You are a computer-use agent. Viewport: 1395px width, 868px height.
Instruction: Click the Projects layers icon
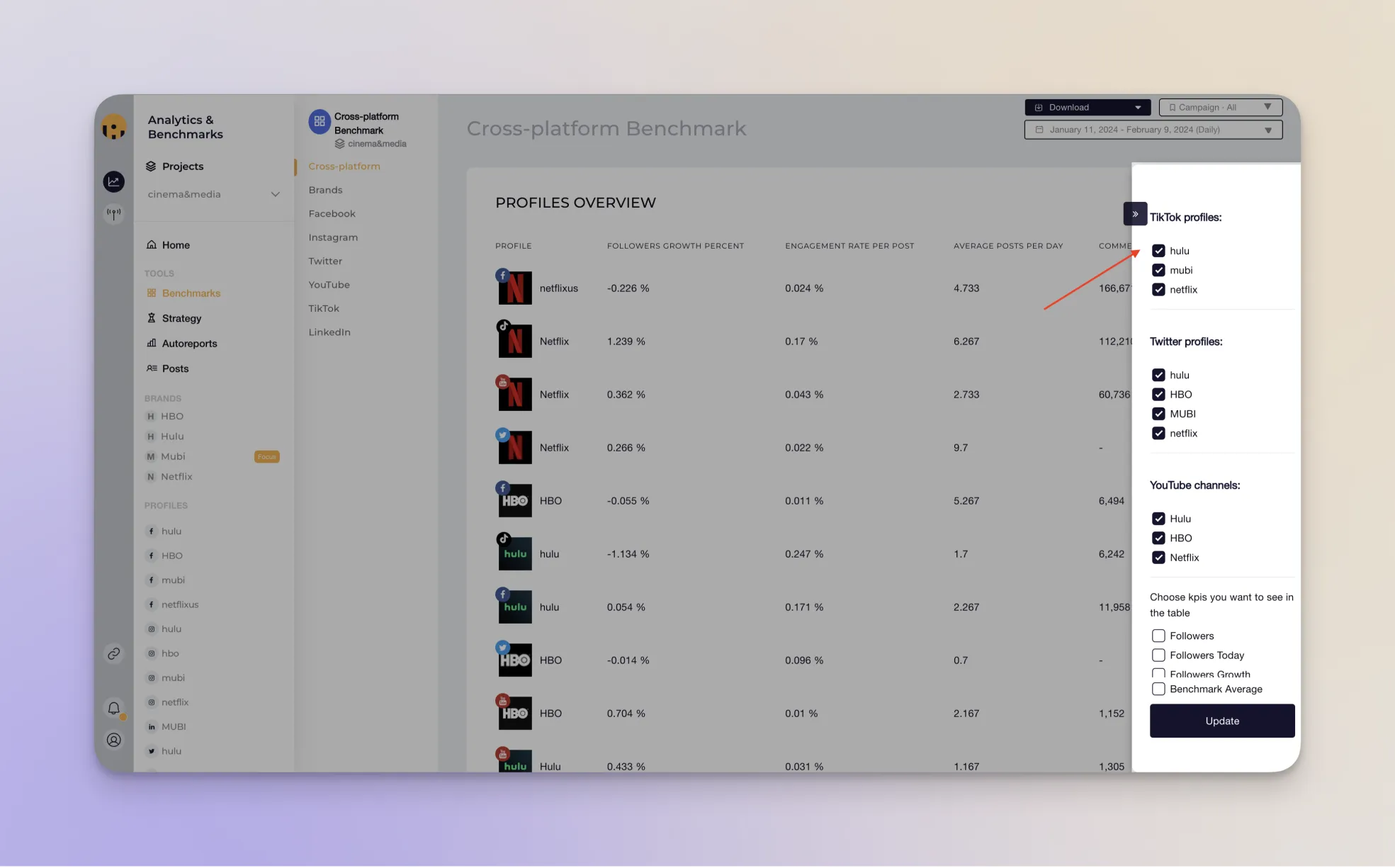tap(151, 166)
